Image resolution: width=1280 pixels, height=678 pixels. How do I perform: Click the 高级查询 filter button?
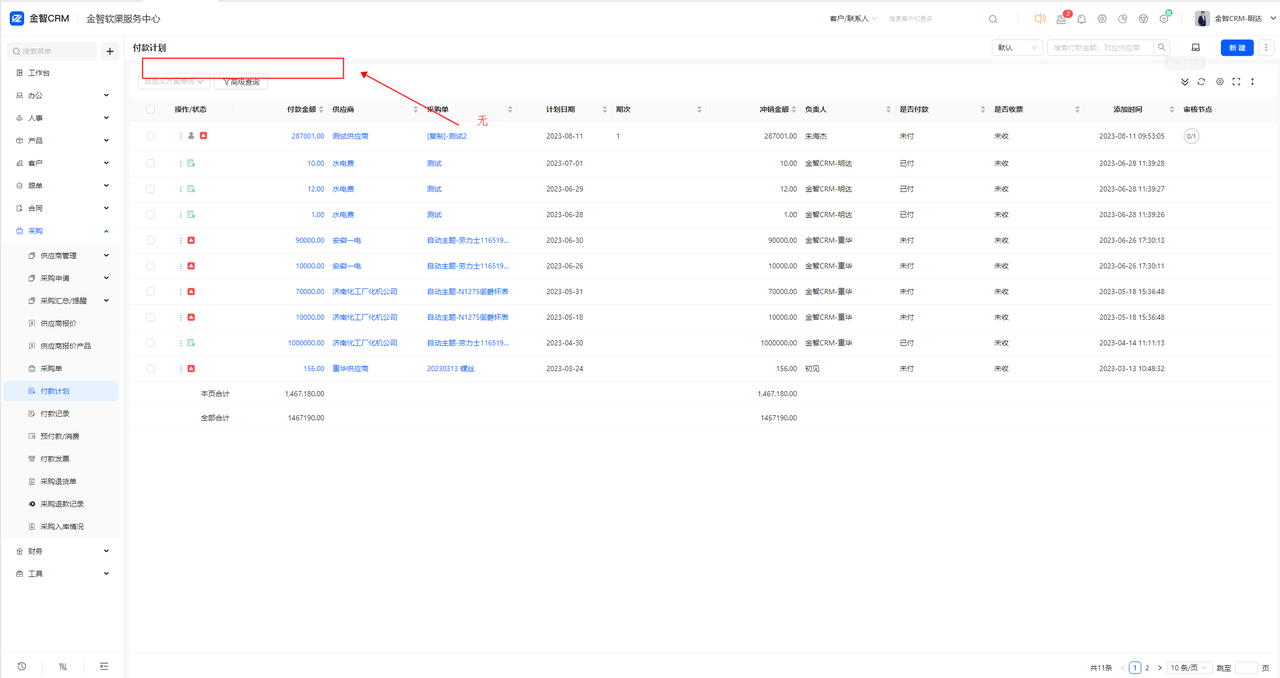[241, 82]
